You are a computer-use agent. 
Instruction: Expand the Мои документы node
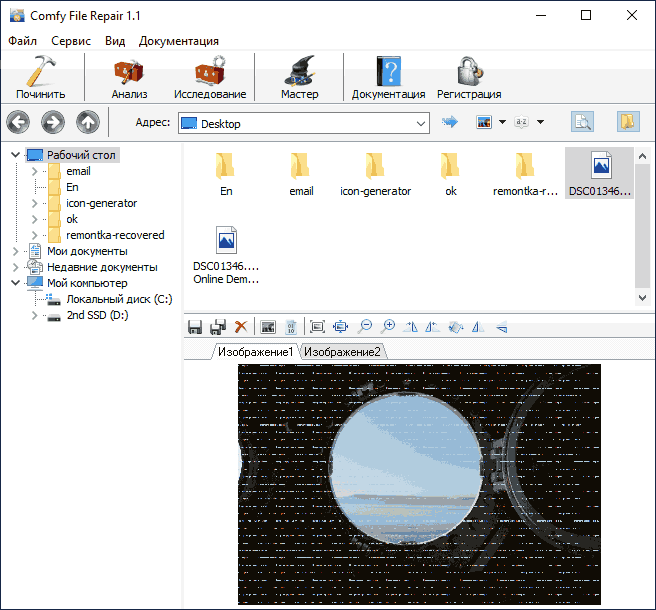(x=15, y=251)
